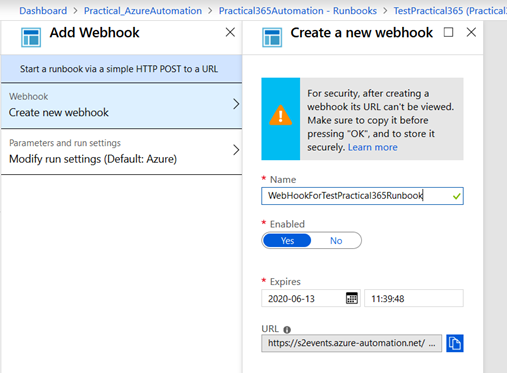
Task: Click the URL info icon
Action: pos(287,330)
